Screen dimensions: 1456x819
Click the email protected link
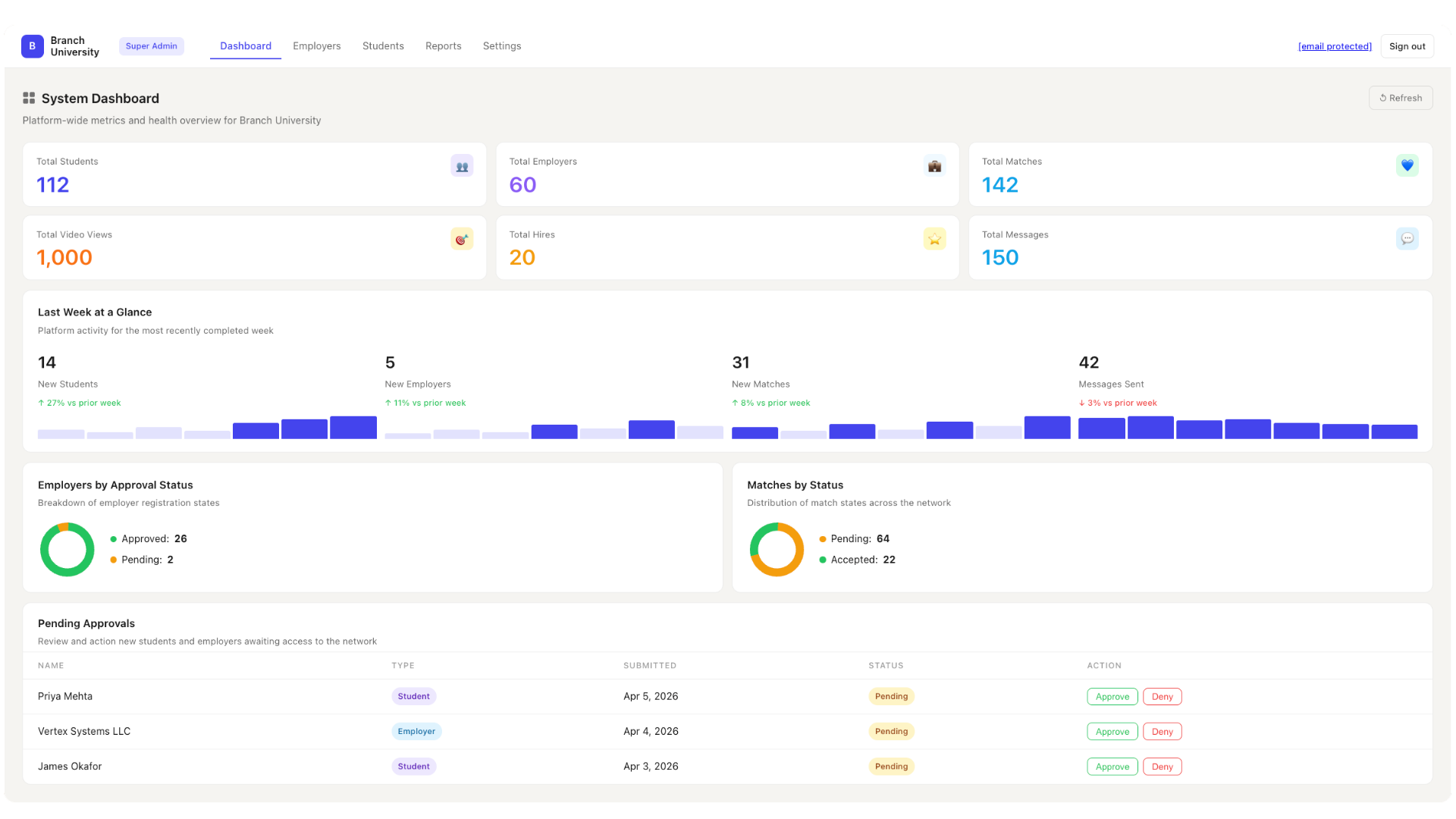[1335, 46]
